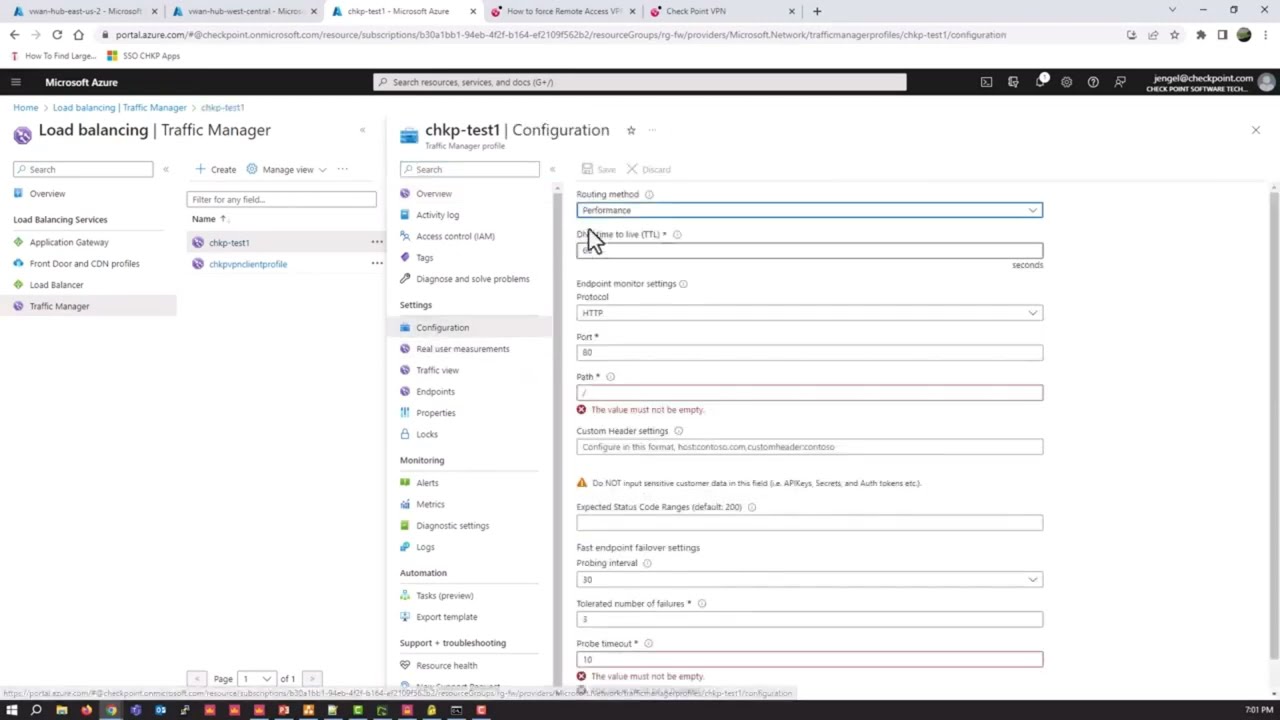Focus the DNS time to live field

(809, 251)
